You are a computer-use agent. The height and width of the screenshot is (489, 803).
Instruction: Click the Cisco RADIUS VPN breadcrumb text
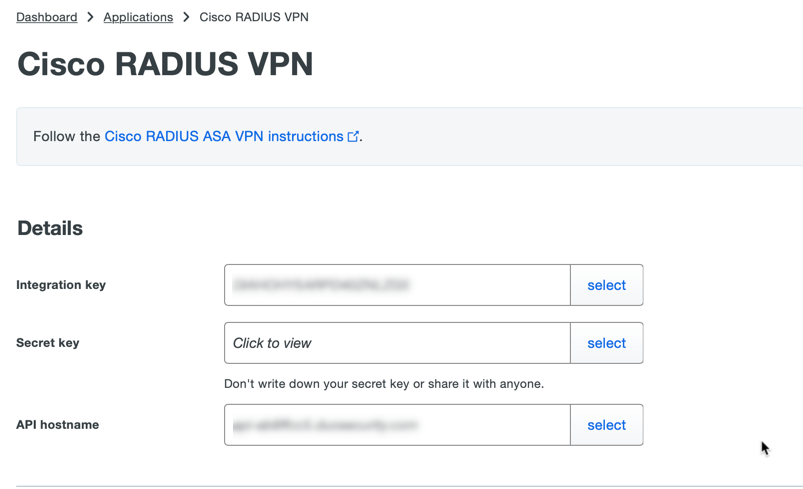tap(254, 17)
